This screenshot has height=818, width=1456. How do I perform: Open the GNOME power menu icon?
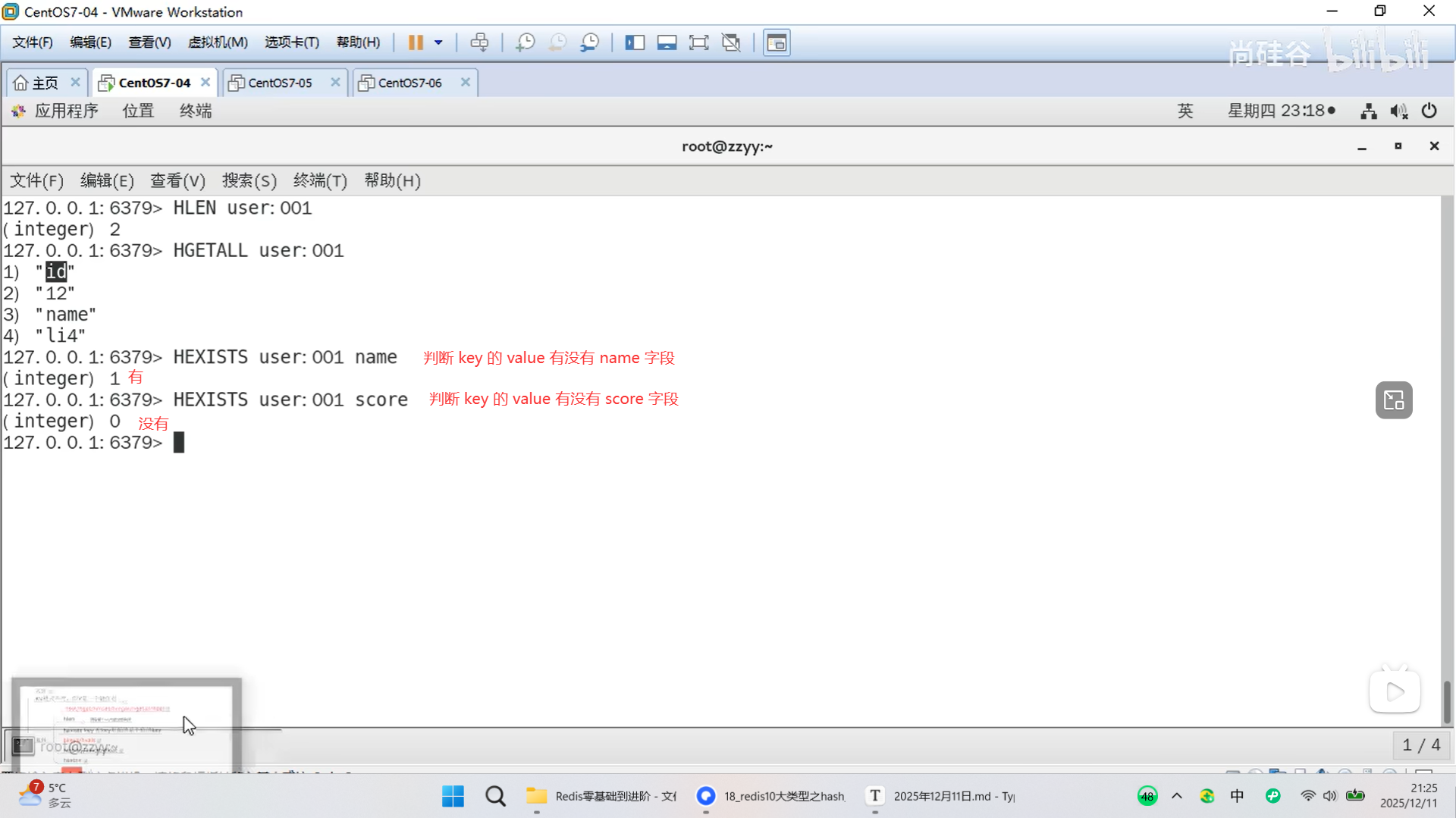(x=1429, y=111)
